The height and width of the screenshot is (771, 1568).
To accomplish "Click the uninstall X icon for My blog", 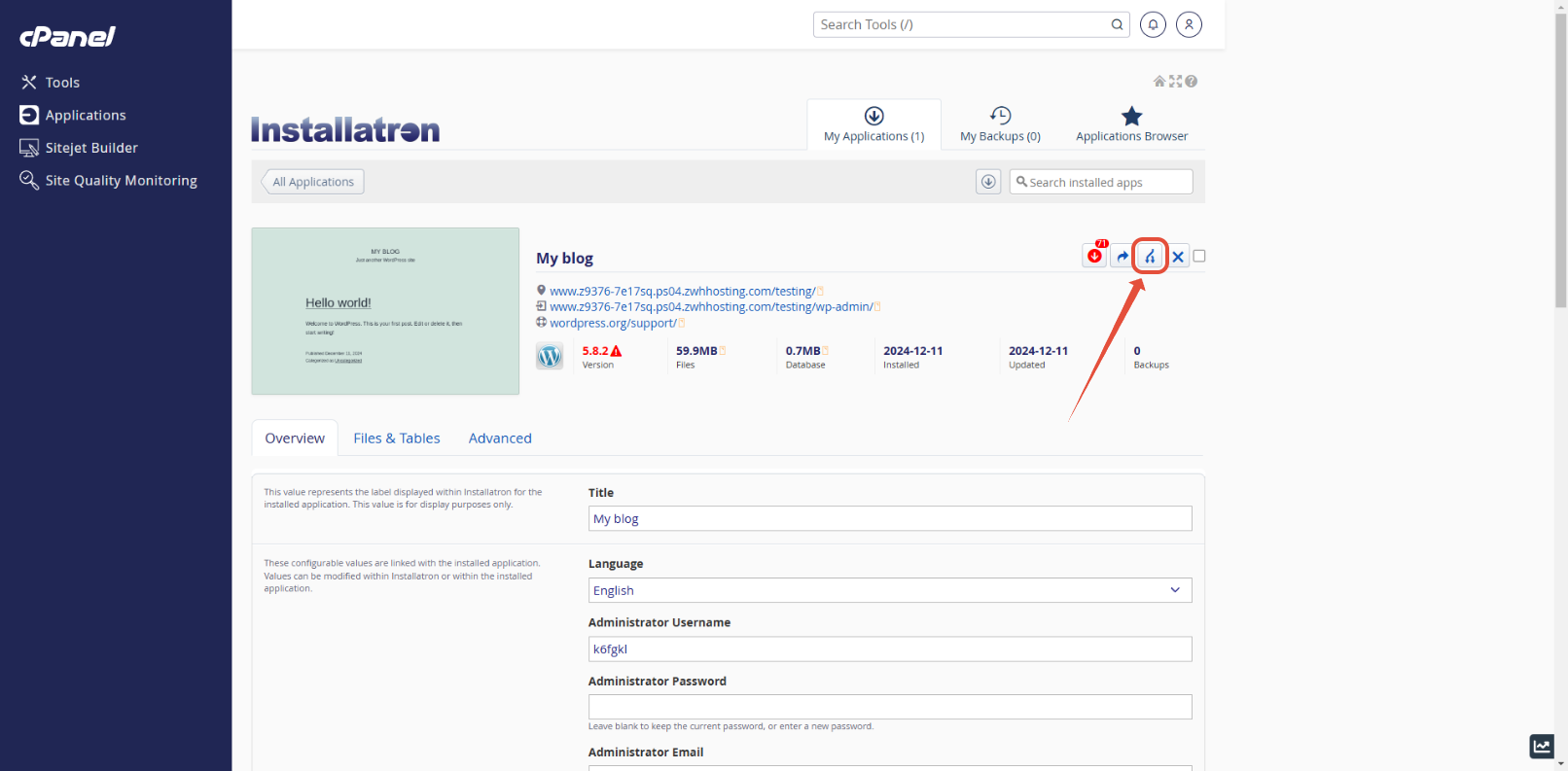I will coord(1178,256).
